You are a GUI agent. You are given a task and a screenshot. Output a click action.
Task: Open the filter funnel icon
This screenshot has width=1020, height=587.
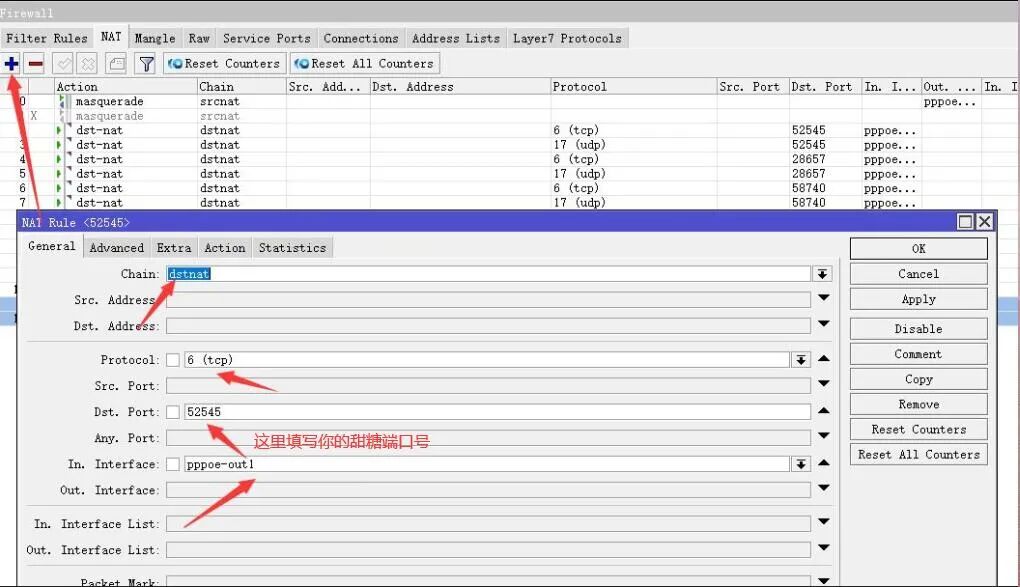coord(145,63)
